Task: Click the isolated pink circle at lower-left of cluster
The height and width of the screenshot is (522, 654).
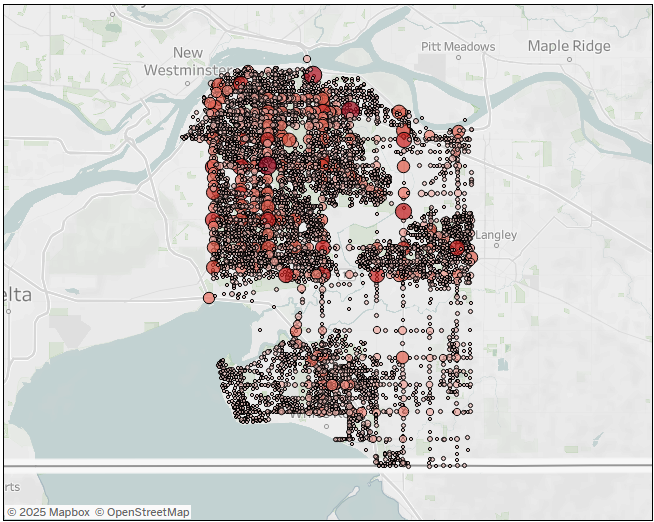Action: click(x=208, y=297)
